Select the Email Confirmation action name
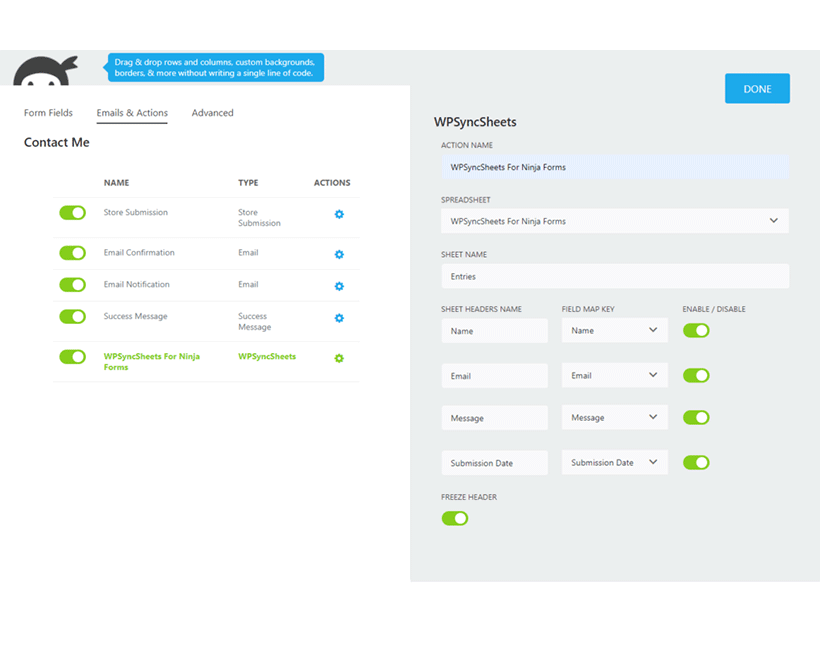 (139, 253)
